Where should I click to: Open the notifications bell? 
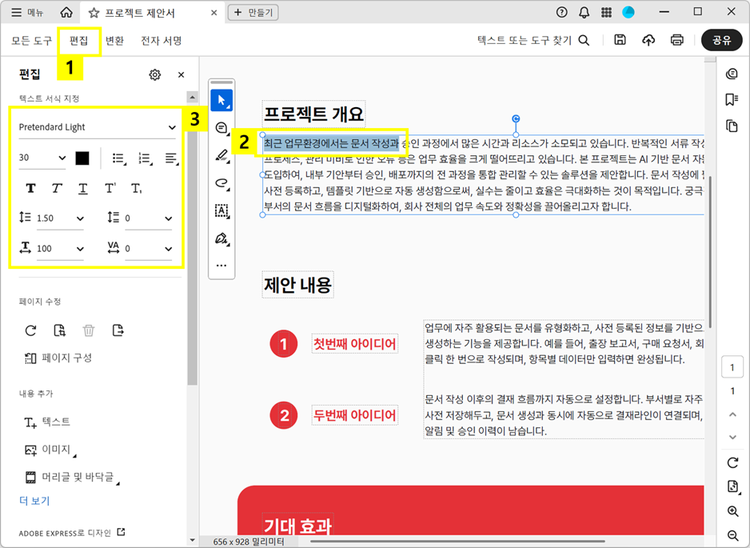coord(584,12)
